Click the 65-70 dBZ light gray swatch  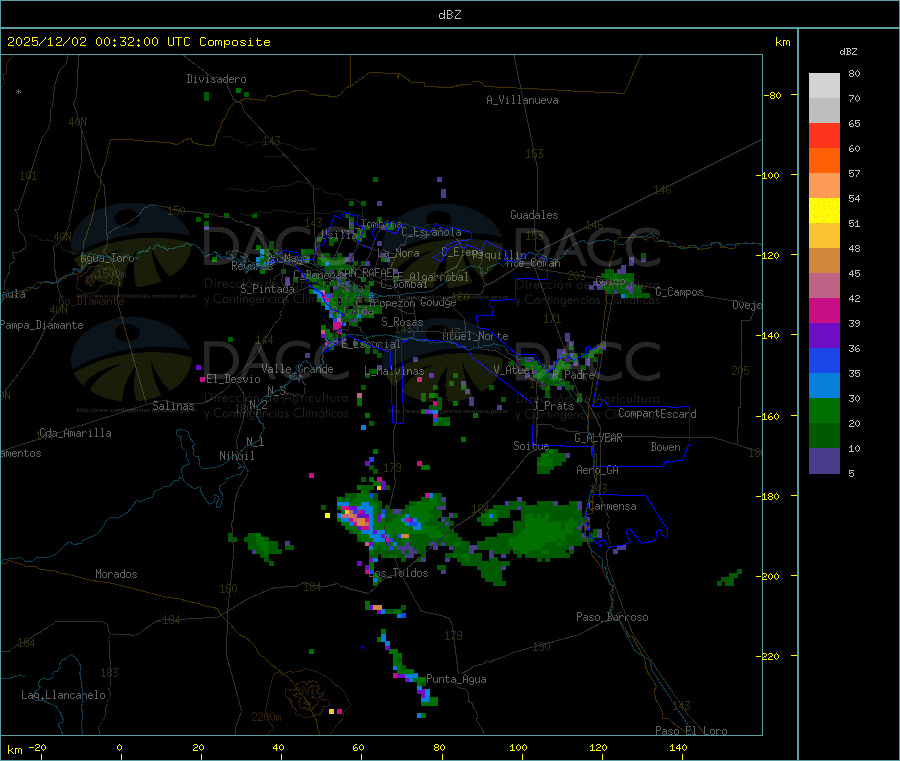click(824, 110)
